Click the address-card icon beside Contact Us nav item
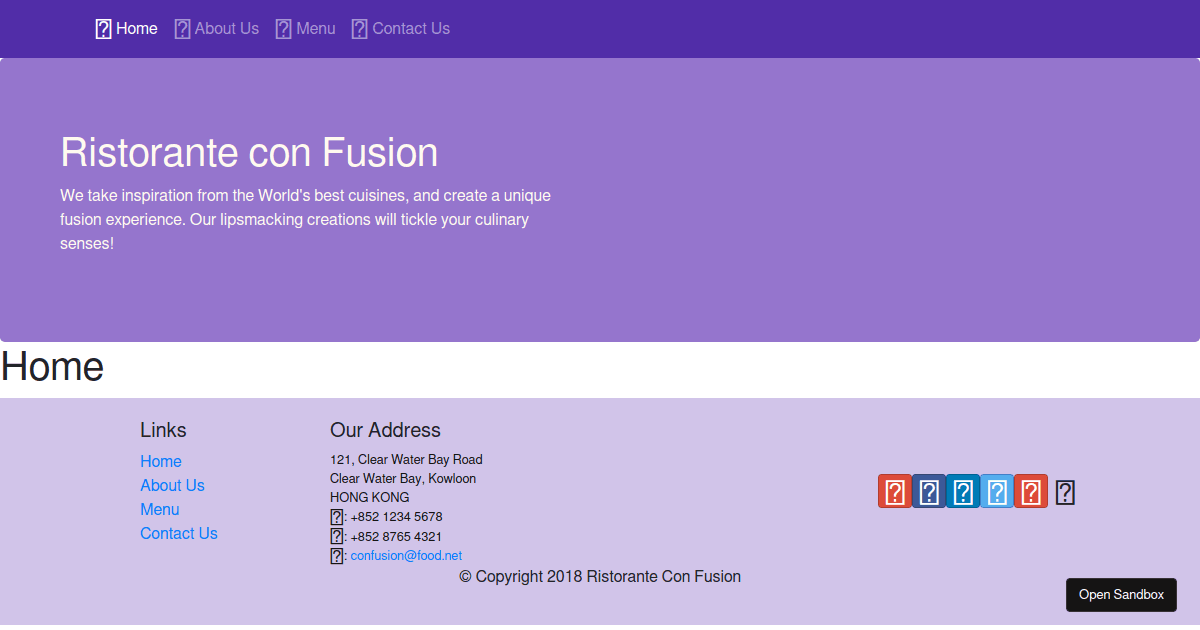 tap(359, 28)
